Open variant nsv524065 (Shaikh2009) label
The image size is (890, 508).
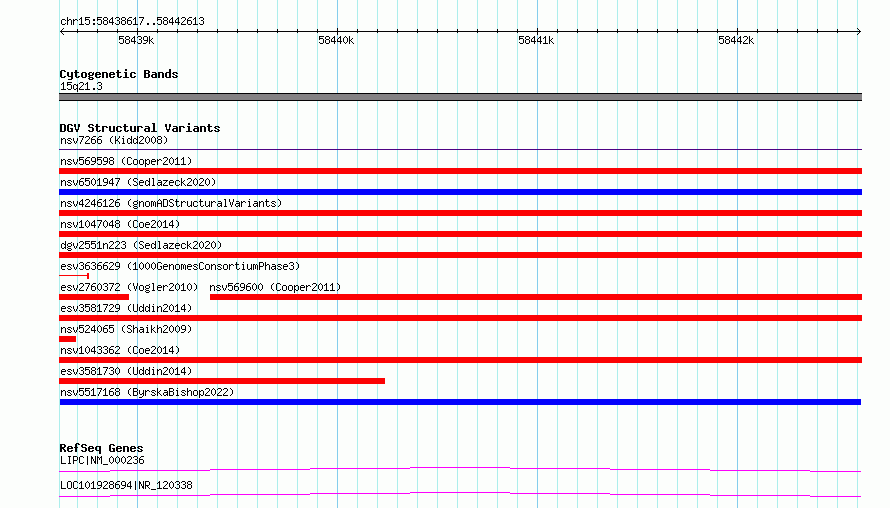pyautogui.click(x=126, y=329)
